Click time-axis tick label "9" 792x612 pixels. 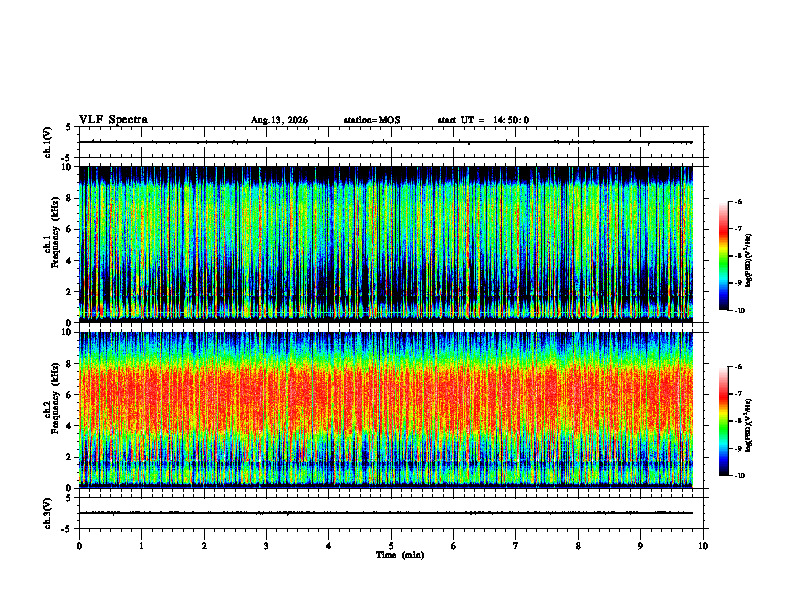tap(640, 546)
